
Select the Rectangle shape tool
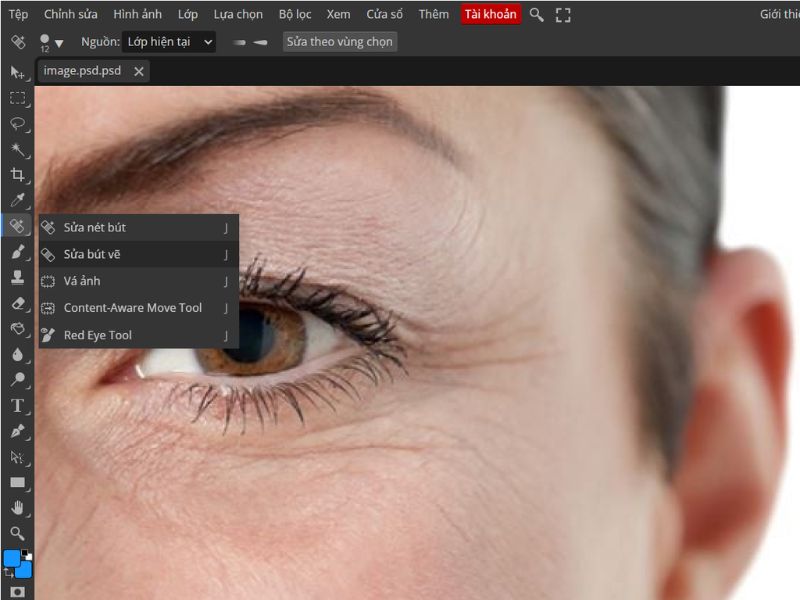click(17, 482)
